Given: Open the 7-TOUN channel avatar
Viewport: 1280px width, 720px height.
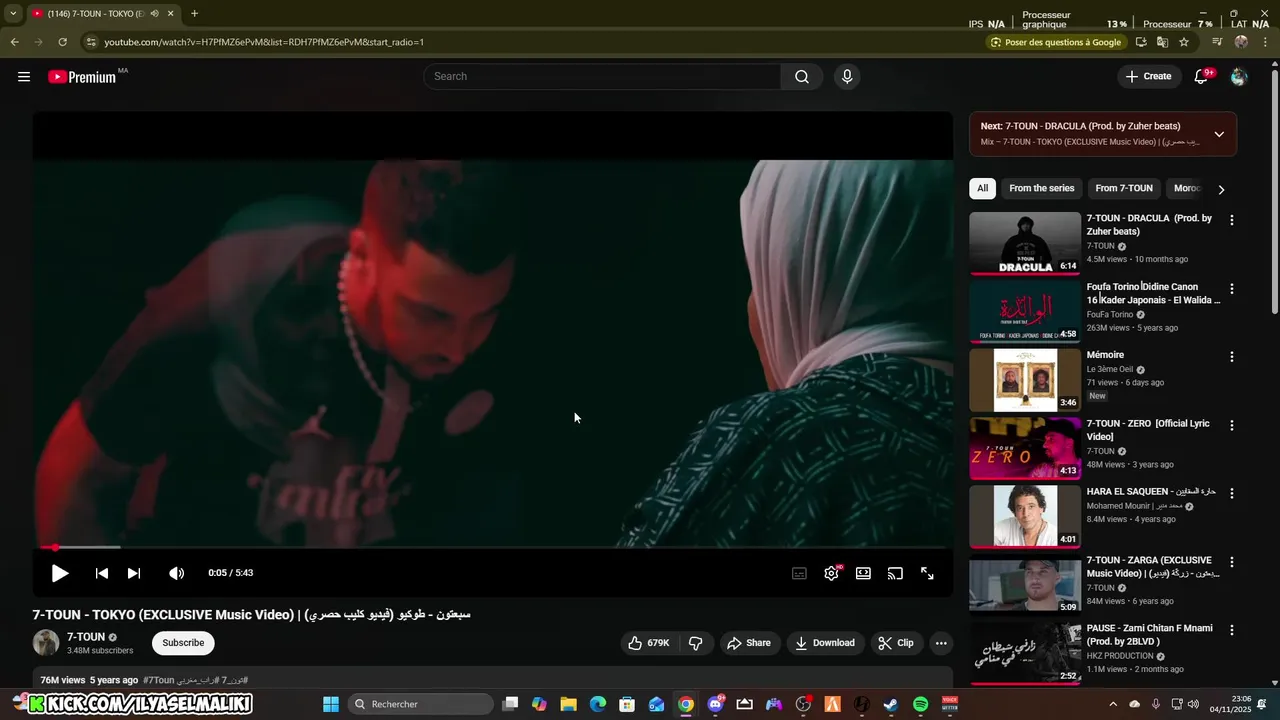Looking at the screenshot, I should (x=46, y=643).
